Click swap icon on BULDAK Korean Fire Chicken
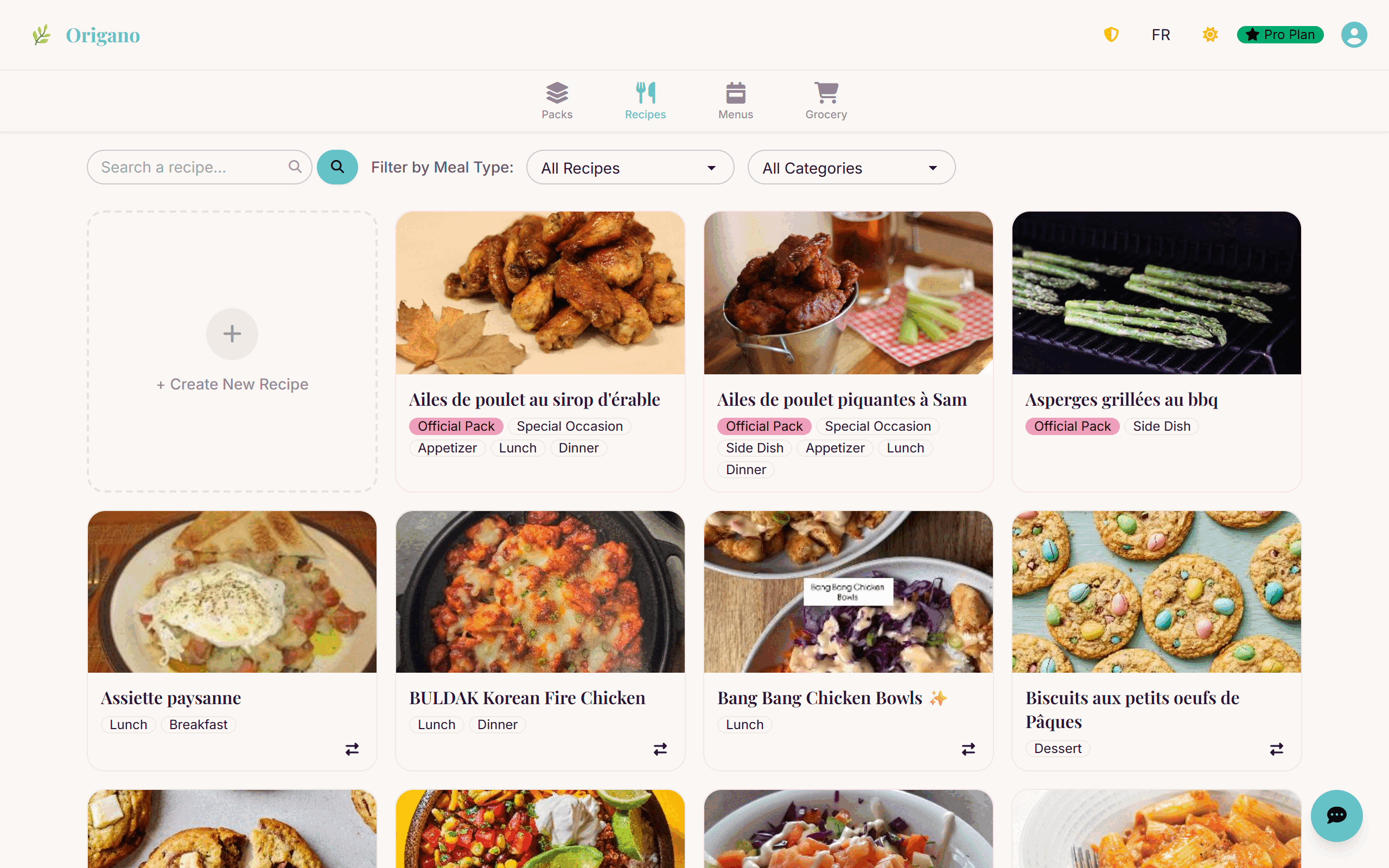This screenshot has height=868, width=1389. pos(660,749)
